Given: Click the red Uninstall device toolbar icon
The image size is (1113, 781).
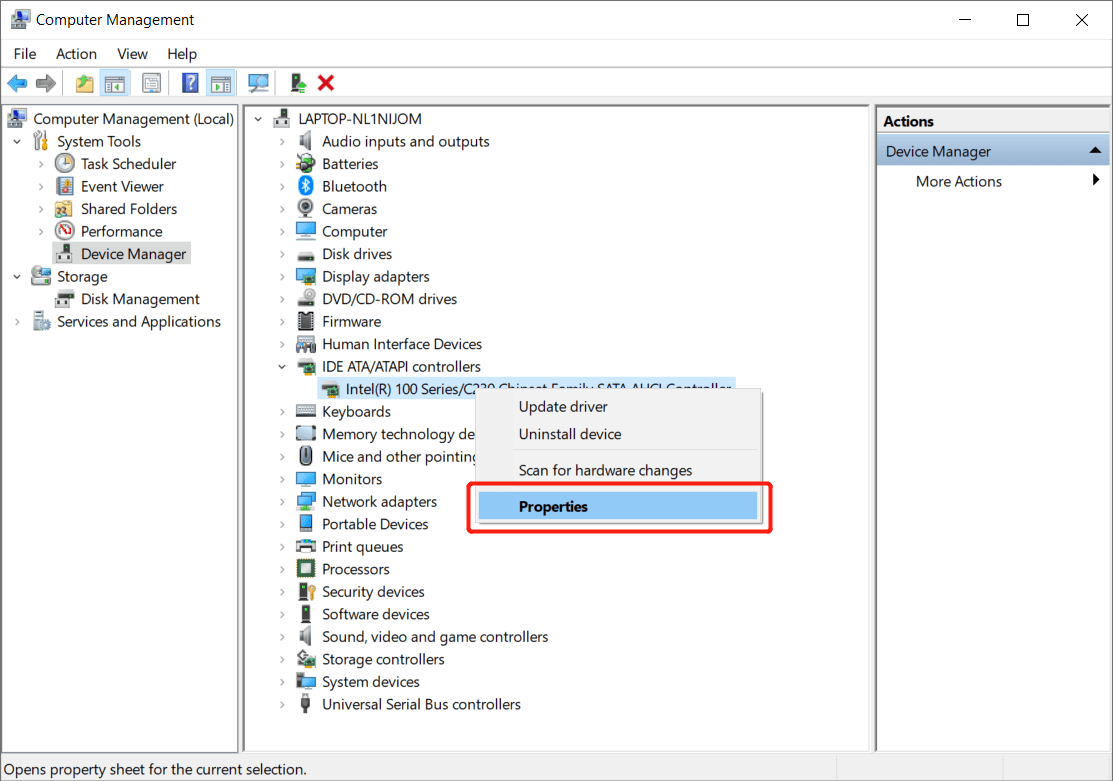Looking at the screenshot, I should click(324, 82).
